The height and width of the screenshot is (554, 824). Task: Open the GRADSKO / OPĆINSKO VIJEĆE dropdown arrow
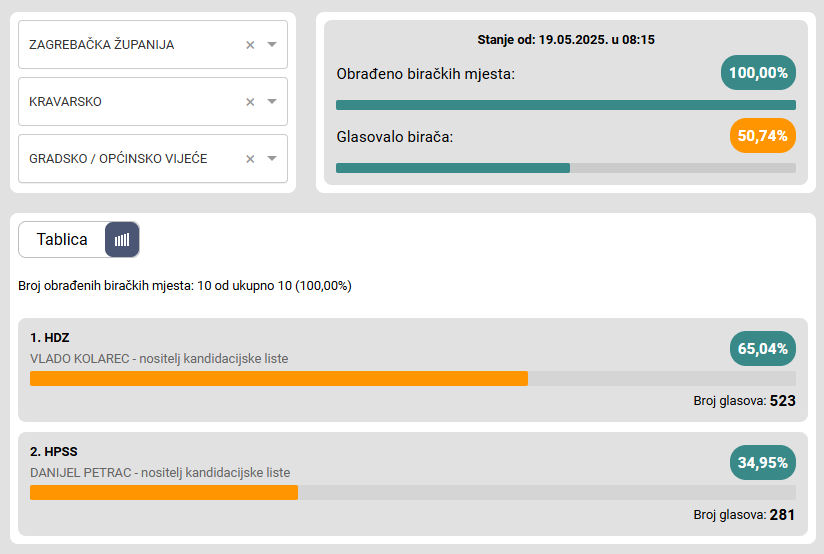(x=272, y=159)
